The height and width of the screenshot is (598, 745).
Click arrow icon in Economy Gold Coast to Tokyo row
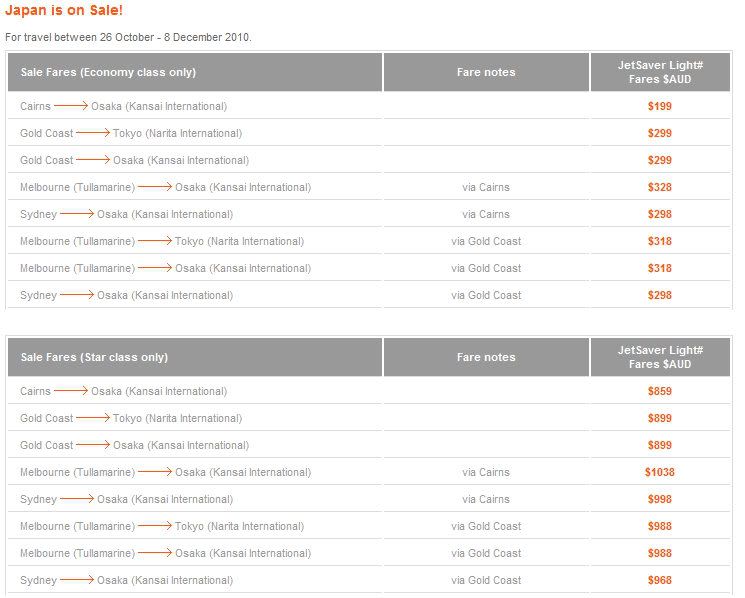(x=93, y=133)
